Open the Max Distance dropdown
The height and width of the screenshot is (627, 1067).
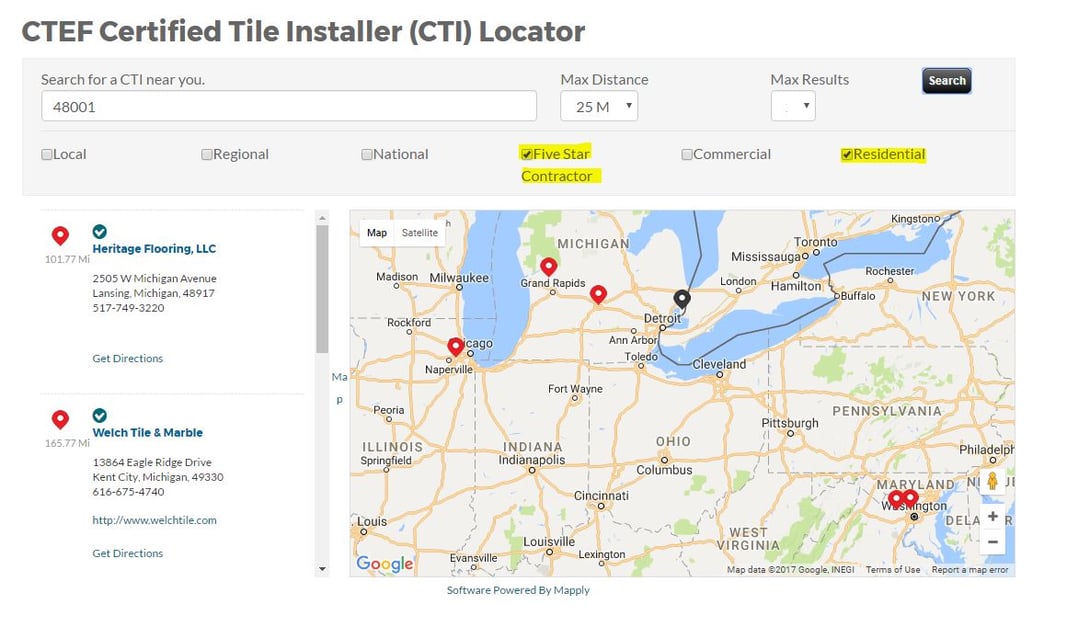(x=598, y=106)
